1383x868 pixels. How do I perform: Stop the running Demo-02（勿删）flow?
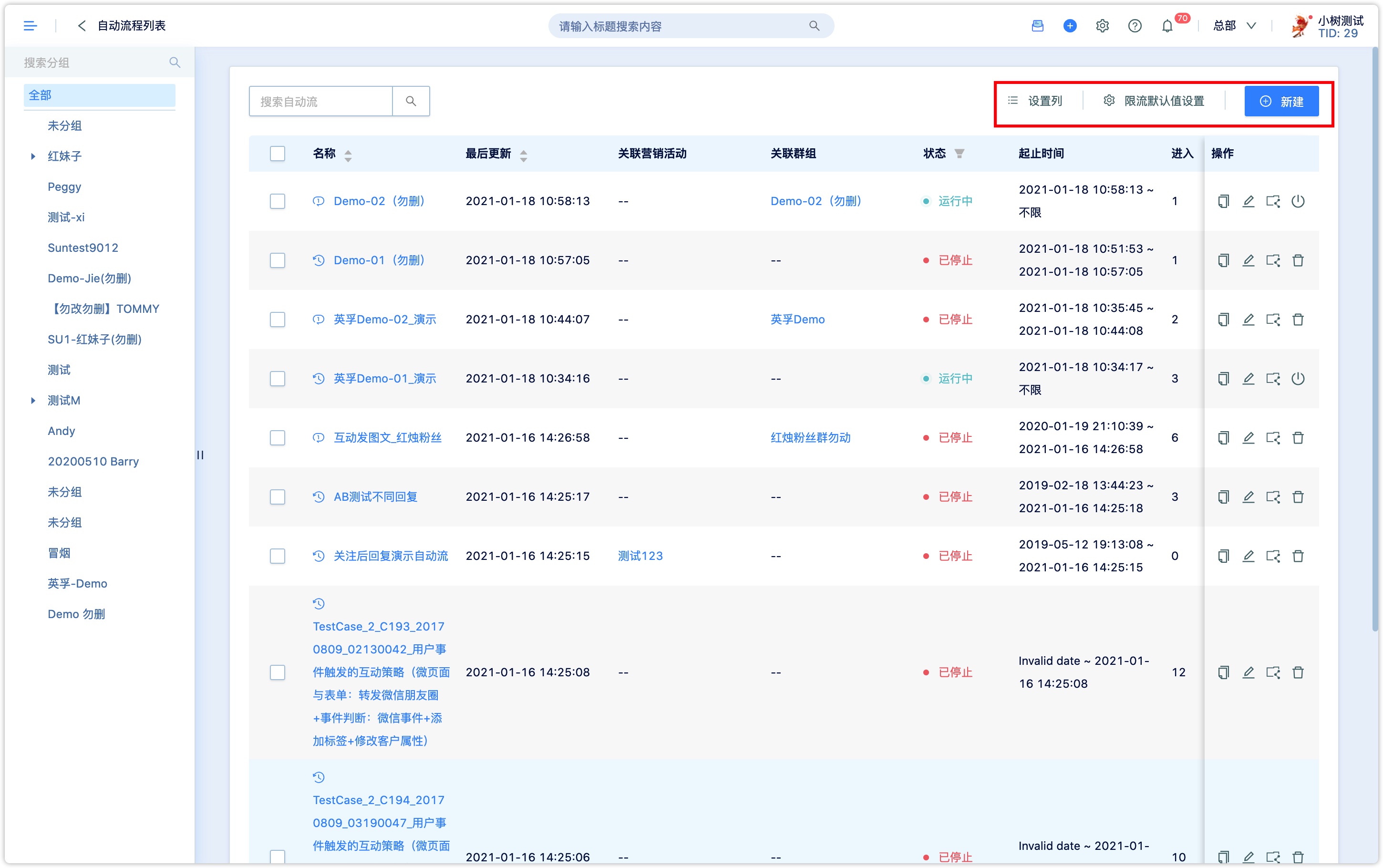point(1298,201)
